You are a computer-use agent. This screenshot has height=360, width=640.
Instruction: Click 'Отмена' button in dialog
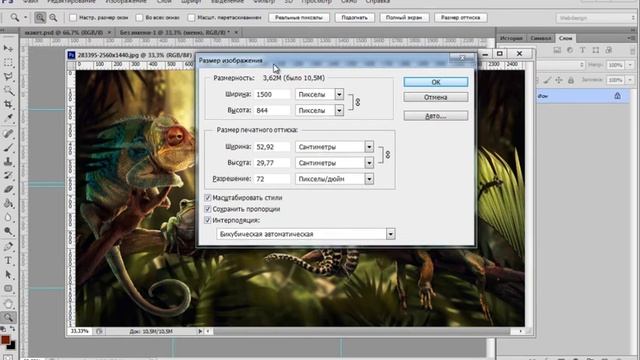(436, 97)
